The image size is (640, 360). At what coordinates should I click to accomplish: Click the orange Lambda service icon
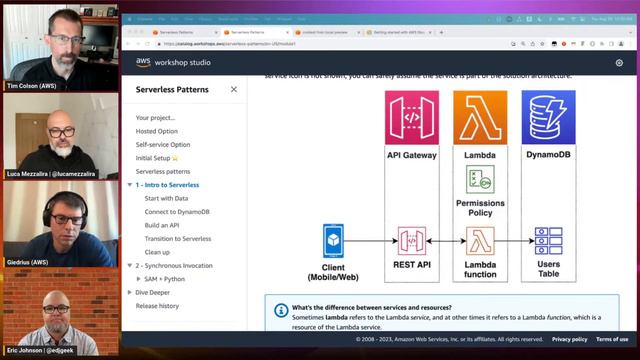[x=480, y=118]
